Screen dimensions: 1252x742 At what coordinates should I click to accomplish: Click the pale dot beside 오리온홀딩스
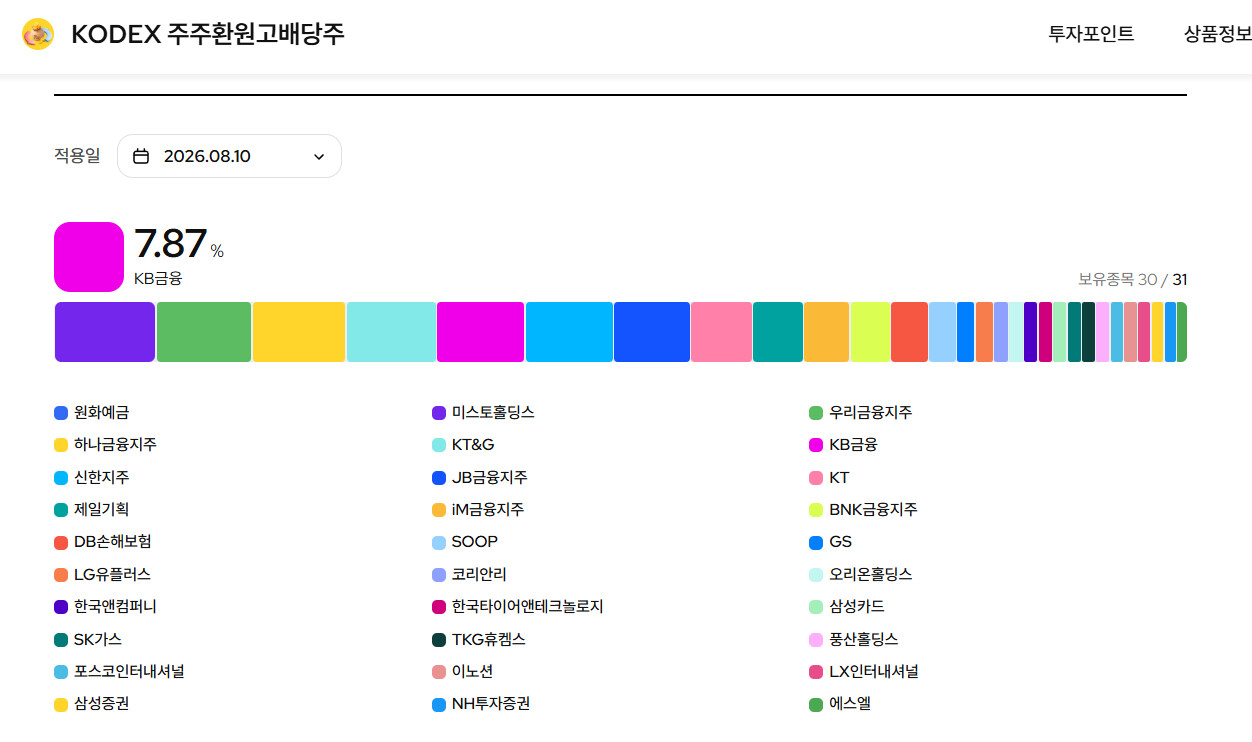click(x=816, y=575)
